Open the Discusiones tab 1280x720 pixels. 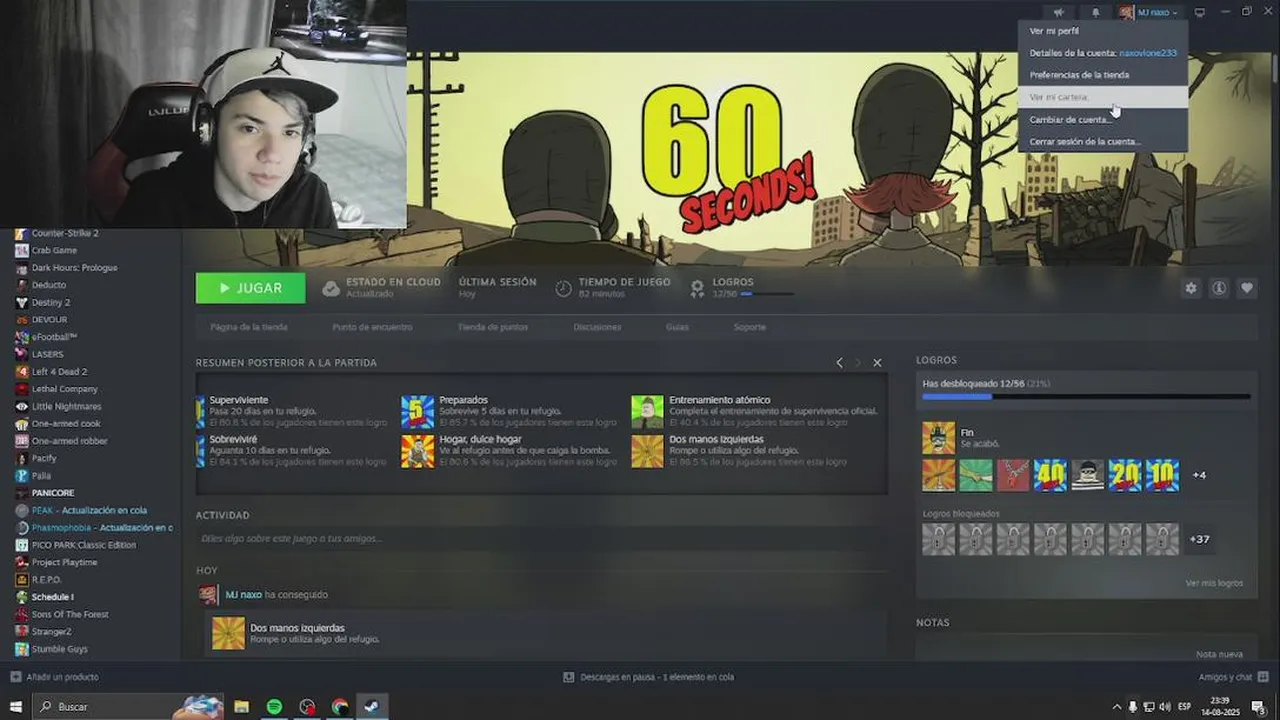pyautogui.click(x=597, y=327)
